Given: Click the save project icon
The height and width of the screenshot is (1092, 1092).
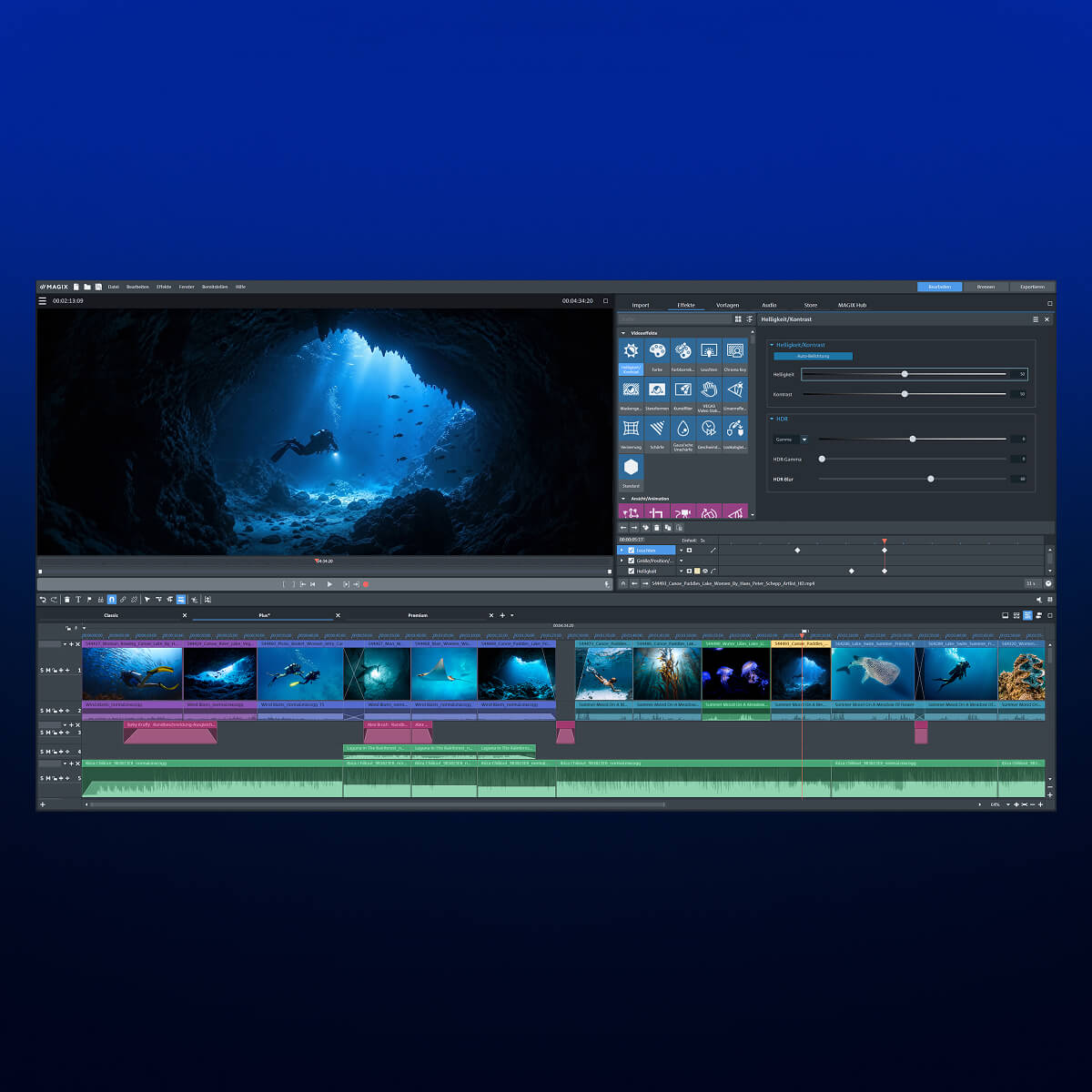Looking at the screenshot, I should 98,287.
